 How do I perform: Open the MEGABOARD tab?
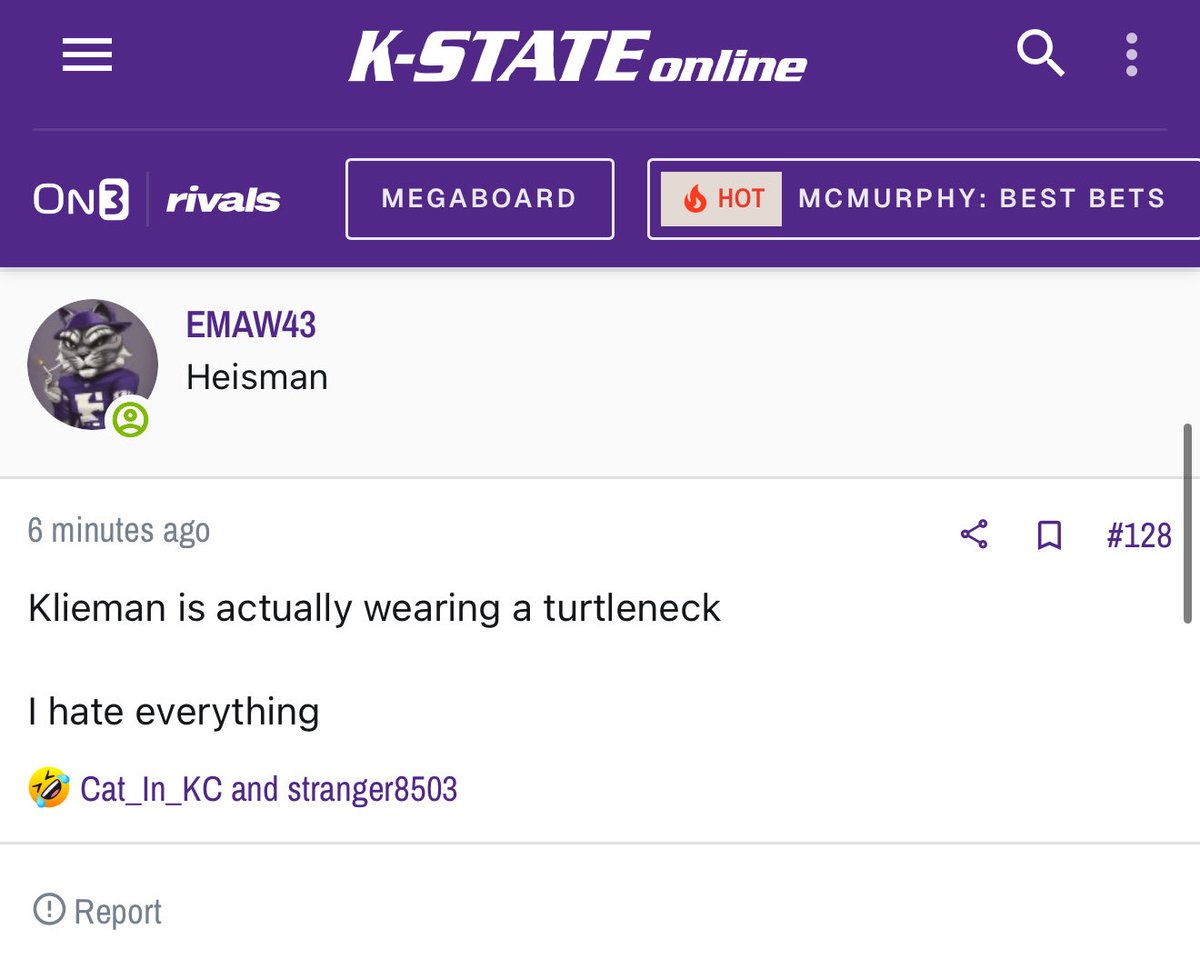point(479,199)
